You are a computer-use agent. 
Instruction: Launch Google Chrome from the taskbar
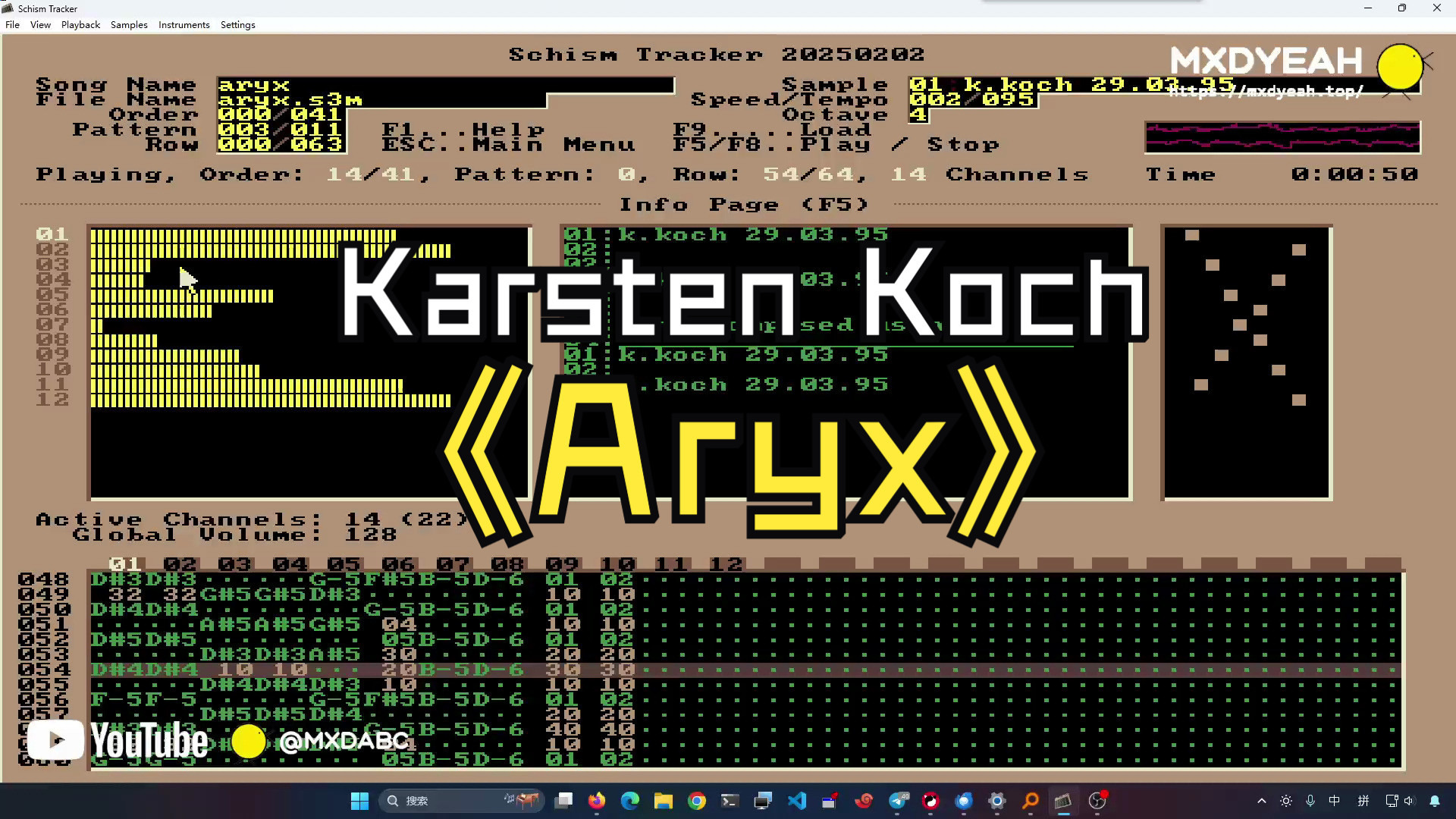coord(697,801)
